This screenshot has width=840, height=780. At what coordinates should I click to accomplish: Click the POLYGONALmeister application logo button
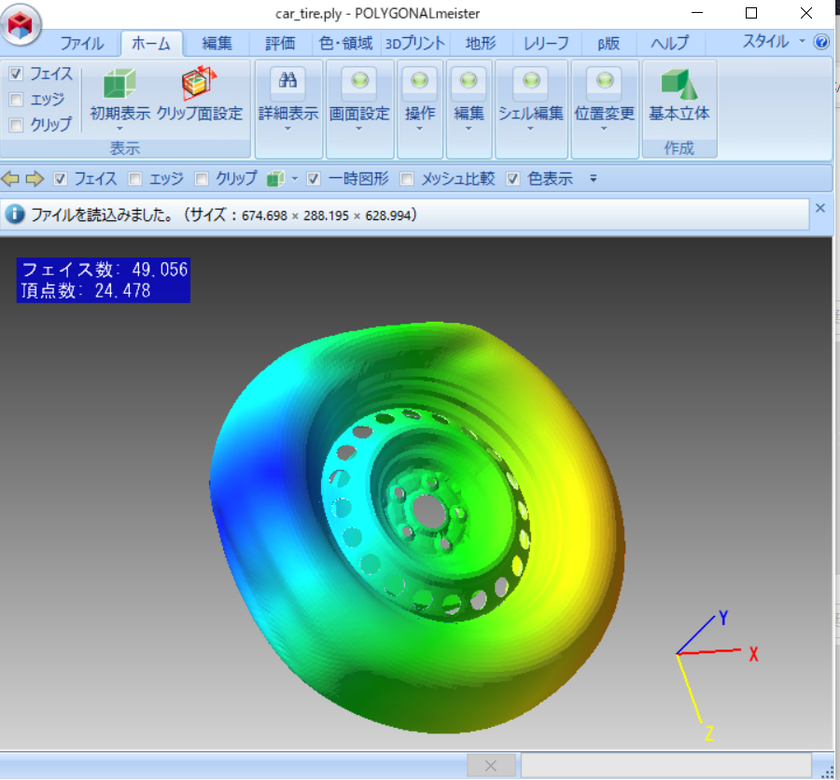point(22,24)
